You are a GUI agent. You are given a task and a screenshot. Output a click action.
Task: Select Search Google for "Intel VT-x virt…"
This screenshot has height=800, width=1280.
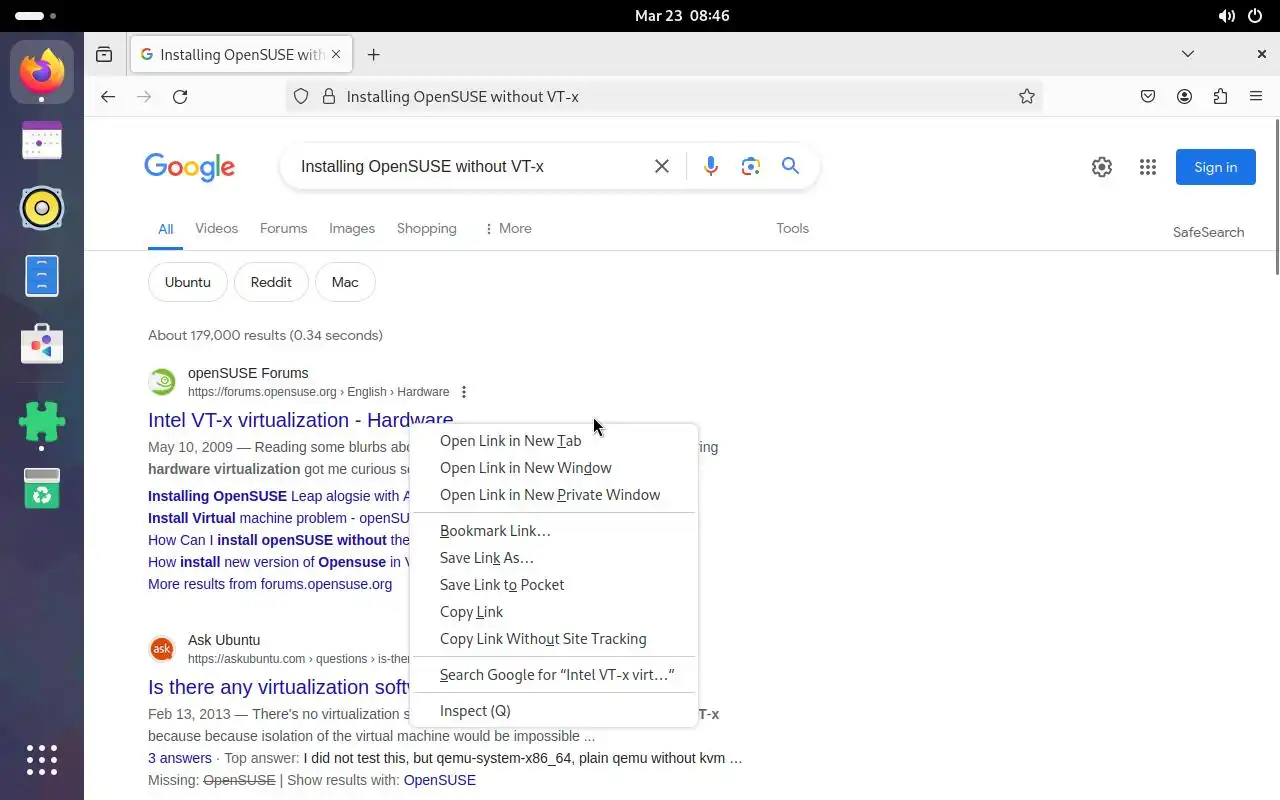pos(553,675)
